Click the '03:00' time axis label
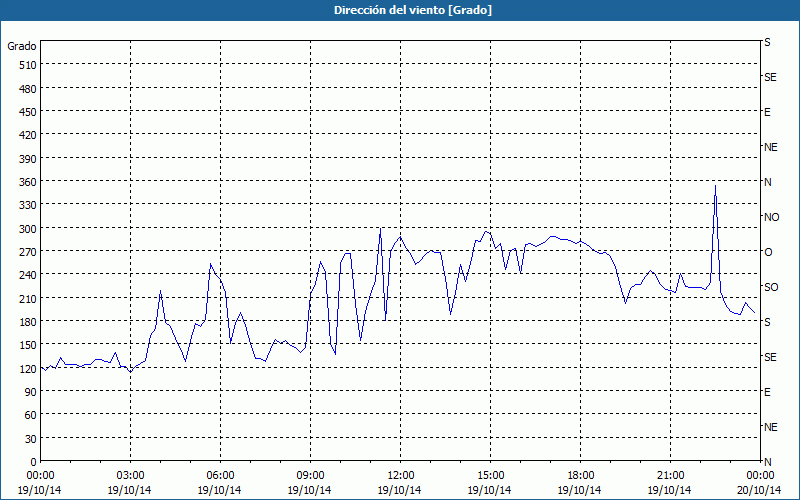800x500 pixels. click(130, 476)
